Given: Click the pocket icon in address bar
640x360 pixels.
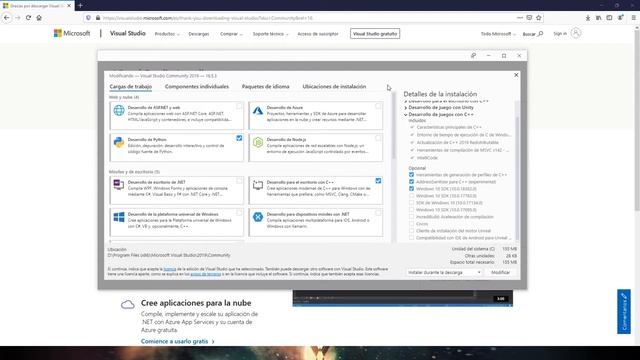Looking at the screenshot, I should [x=529, y=18].
